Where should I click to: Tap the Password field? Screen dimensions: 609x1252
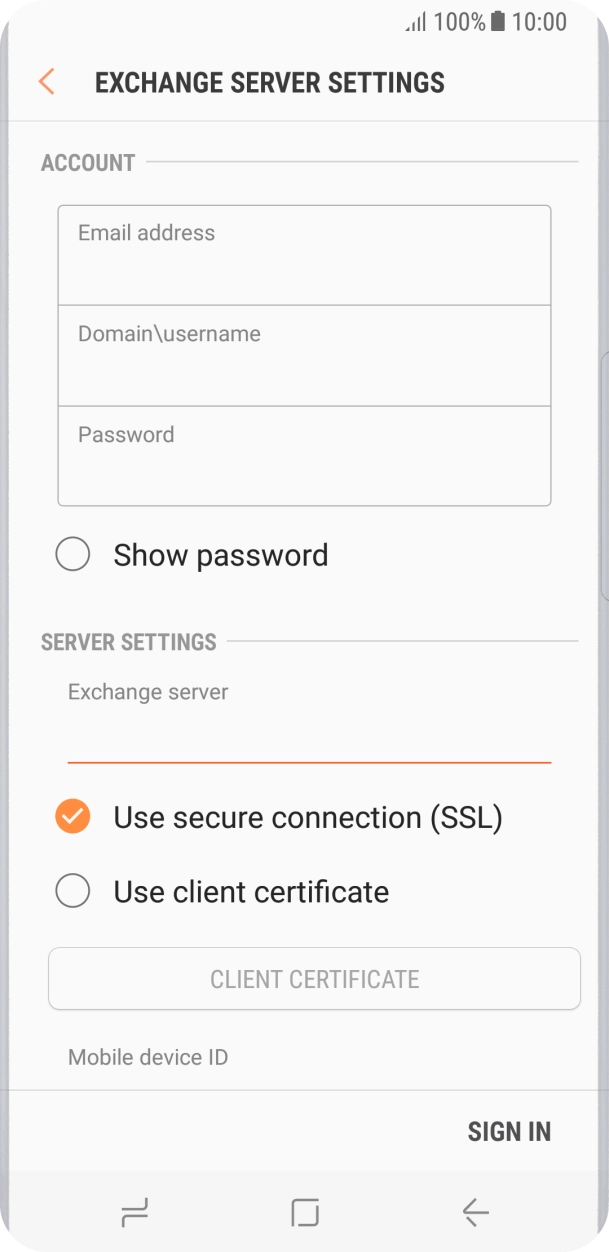[x=304, y=455]
